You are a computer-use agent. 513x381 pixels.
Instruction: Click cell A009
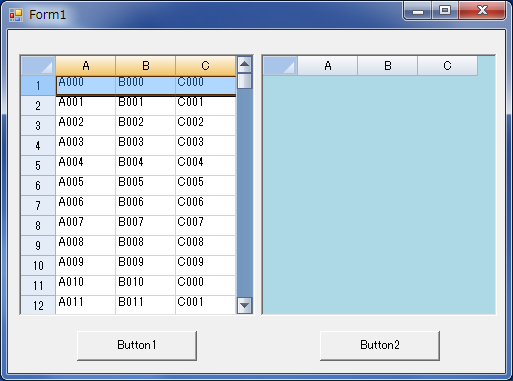pyautogui.click(x=86, y=266)
